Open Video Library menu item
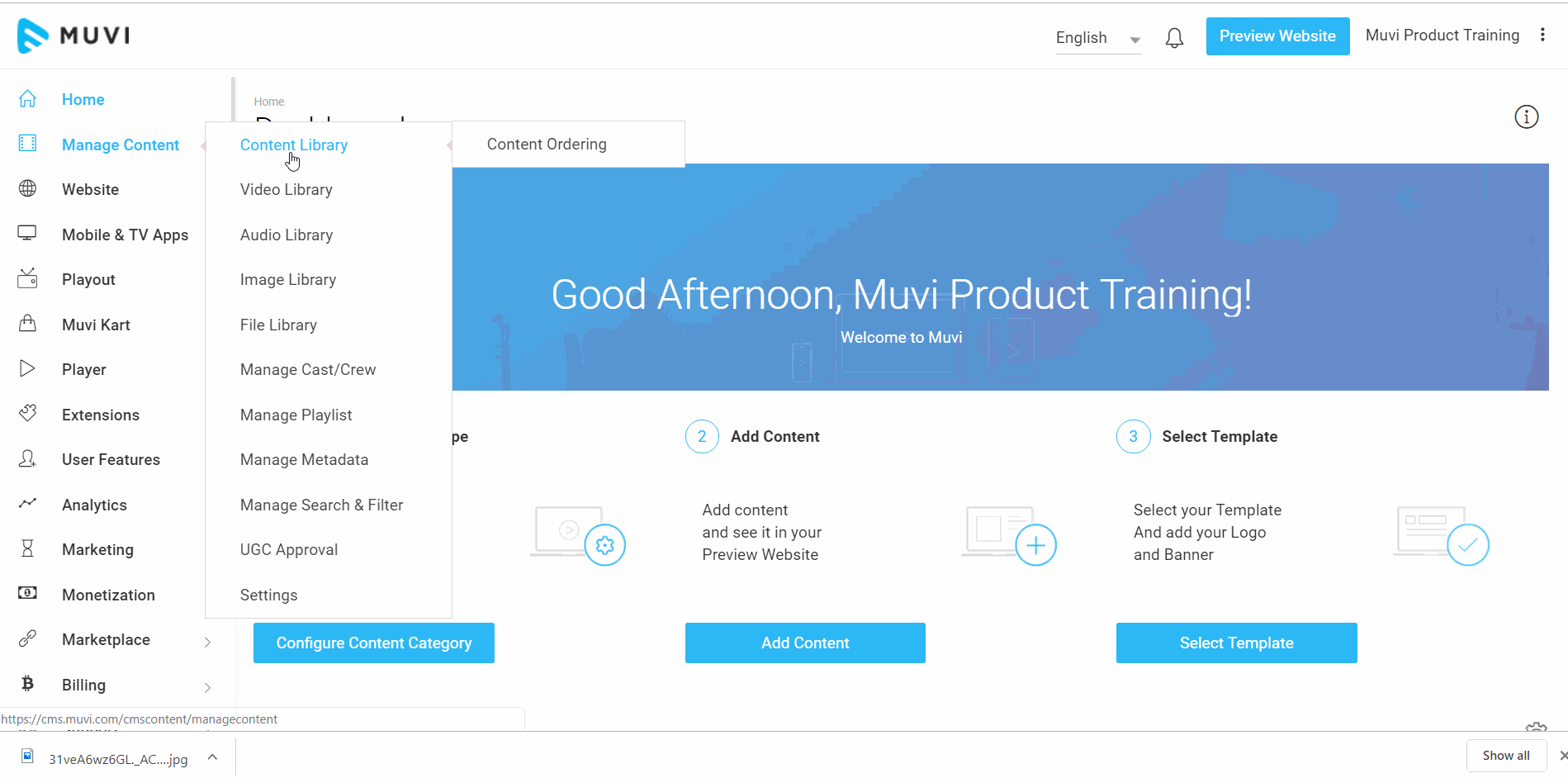Image resolution: width=1568 pixels, height=778 pixels. (287, 189)
